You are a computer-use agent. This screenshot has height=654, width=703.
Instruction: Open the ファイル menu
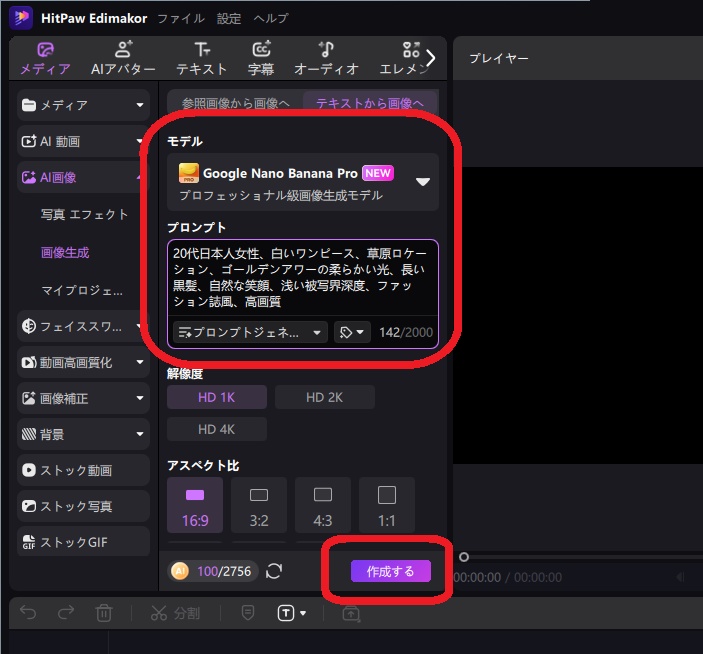click(181, 18)
